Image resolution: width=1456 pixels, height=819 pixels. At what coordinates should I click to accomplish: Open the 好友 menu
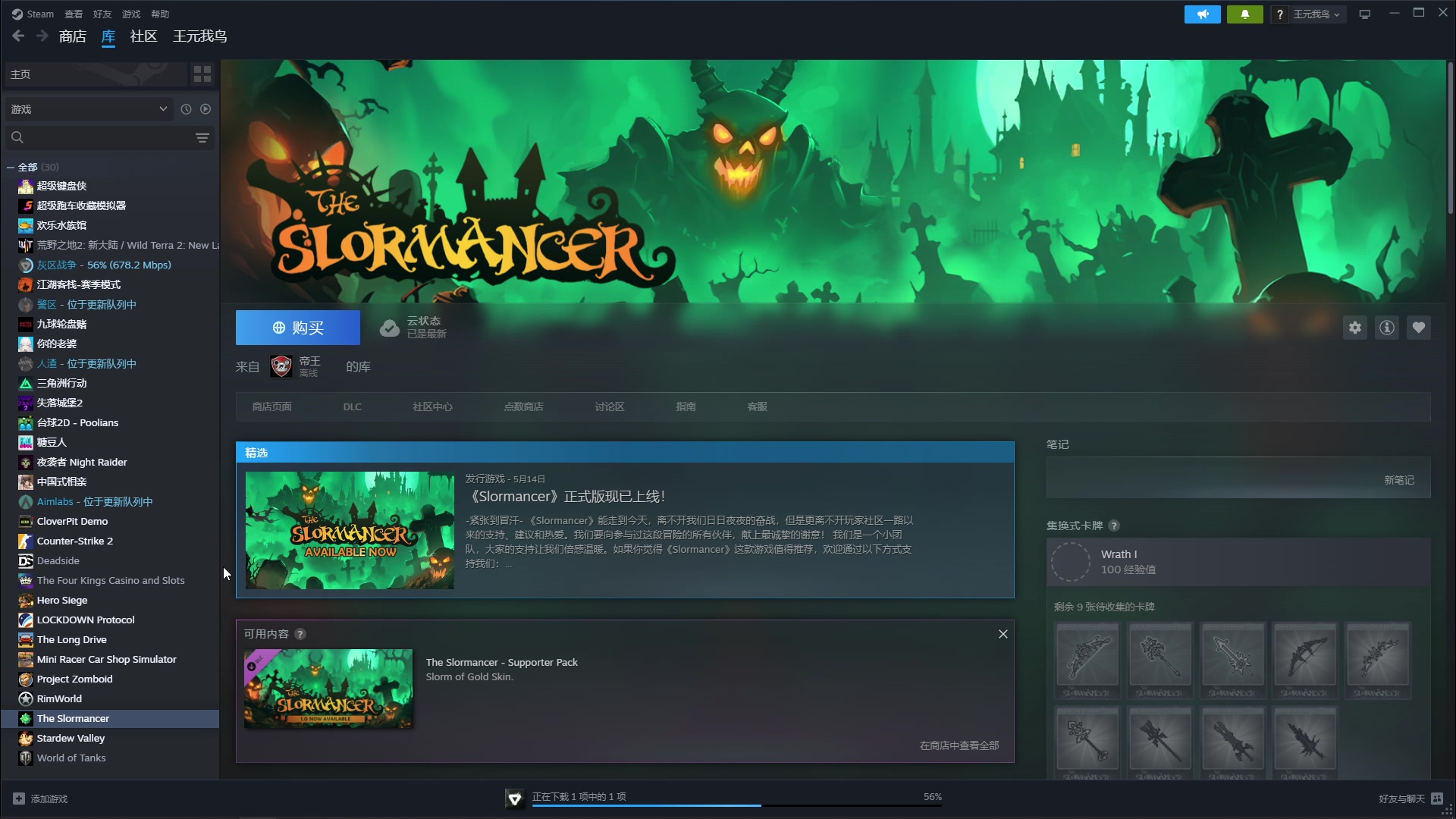coord(102,14)
